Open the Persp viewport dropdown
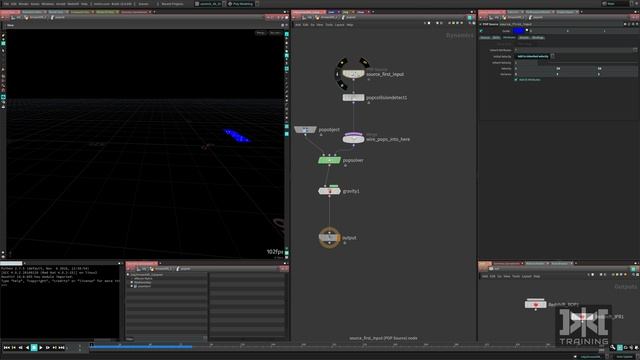Screen dimensions: 640x360 click(260, 33)
